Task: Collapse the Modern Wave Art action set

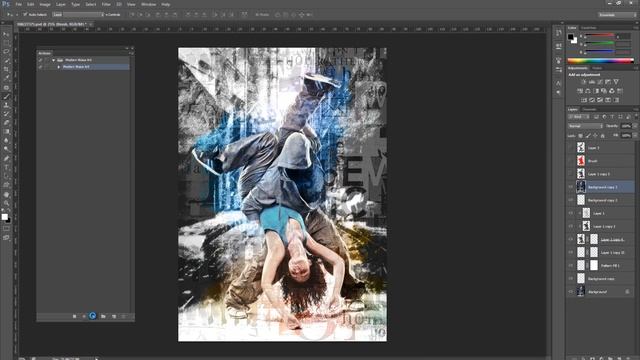Action: (x=53, y=60)
